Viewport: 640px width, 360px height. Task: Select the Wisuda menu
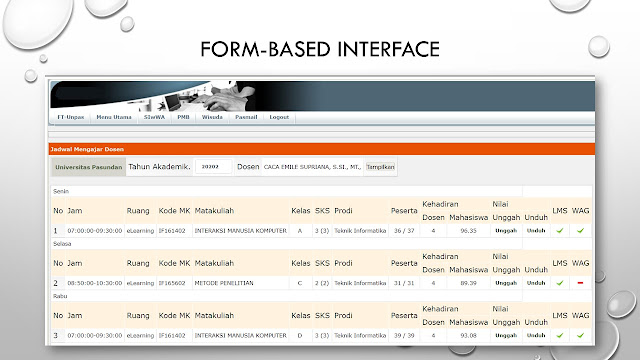click(212, 117)
